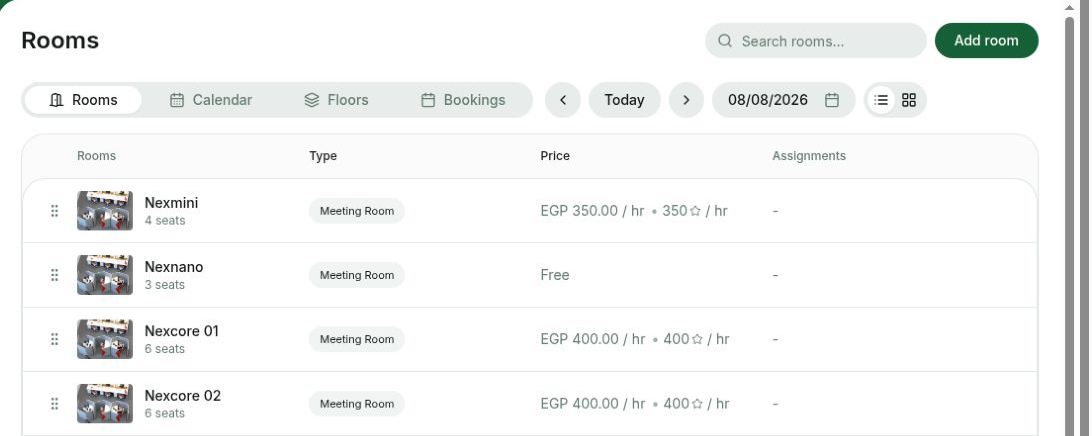
Task: Click the credit star icon in Nexcore 01 row
Action: (x=696, y=339)
